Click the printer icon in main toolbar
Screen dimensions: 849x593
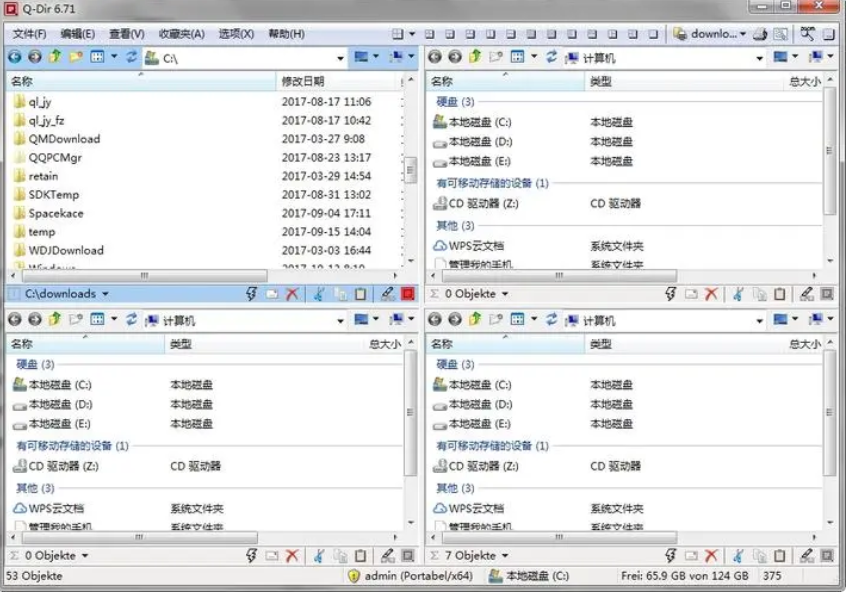[x=761, y=34]
